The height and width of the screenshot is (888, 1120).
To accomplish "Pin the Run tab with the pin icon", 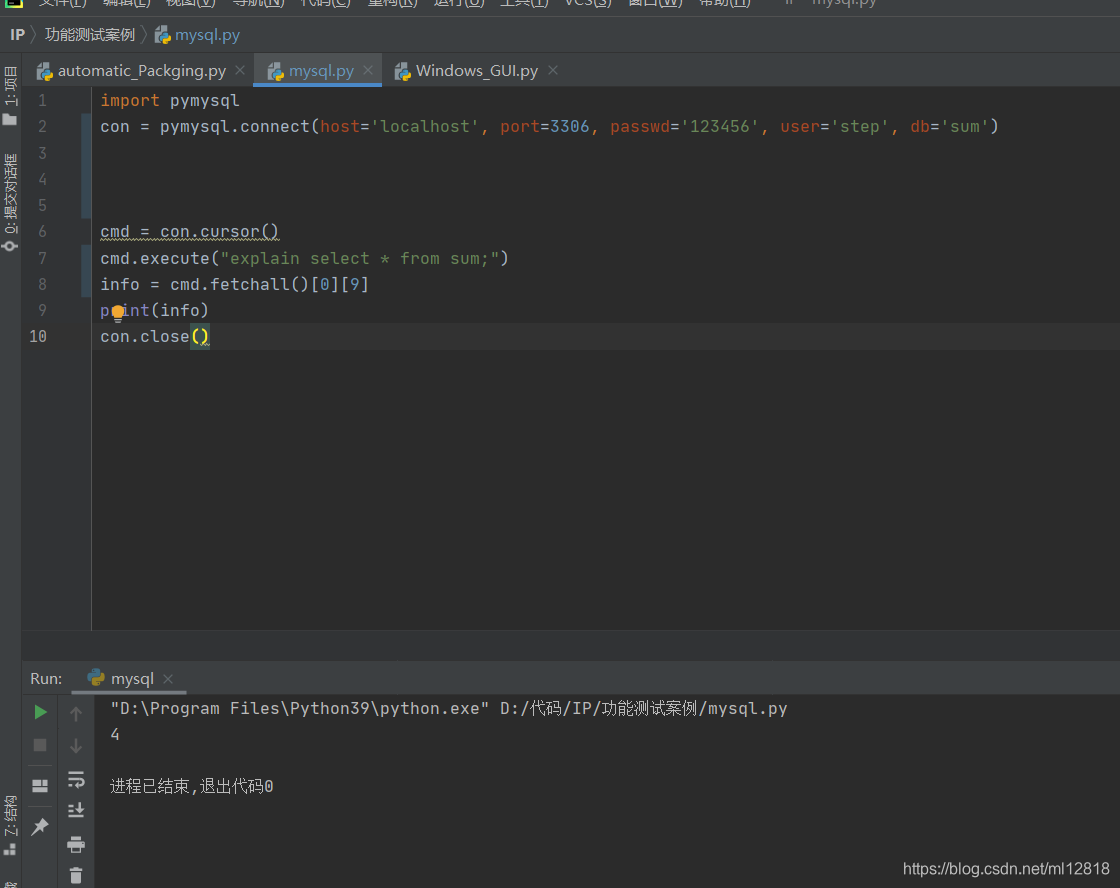I will tap(40, 826).
